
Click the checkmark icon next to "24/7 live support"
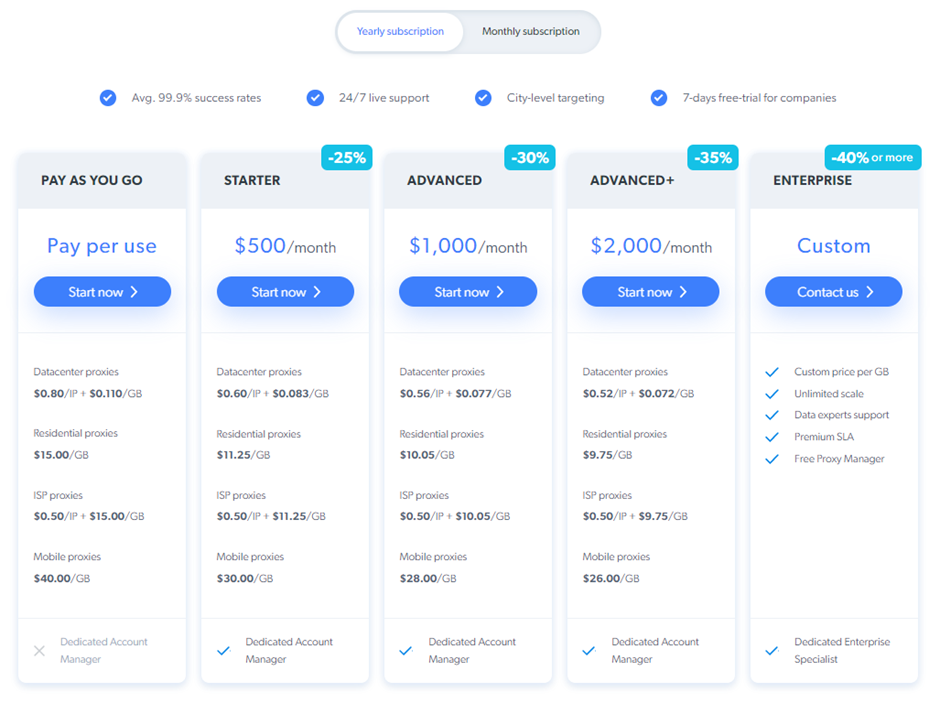click(315, 98)
